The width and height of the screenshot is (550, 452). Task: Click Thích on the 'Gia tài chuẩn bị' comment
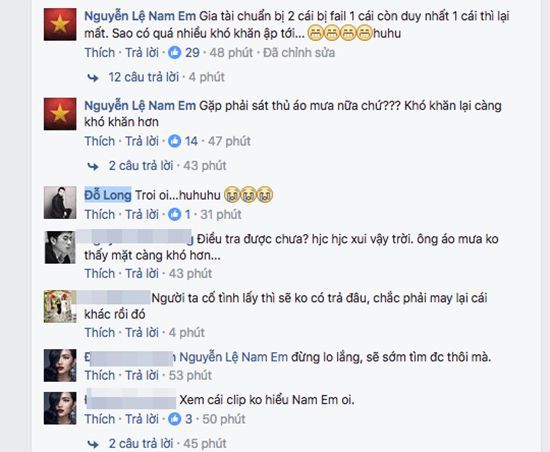click(100, 53)
